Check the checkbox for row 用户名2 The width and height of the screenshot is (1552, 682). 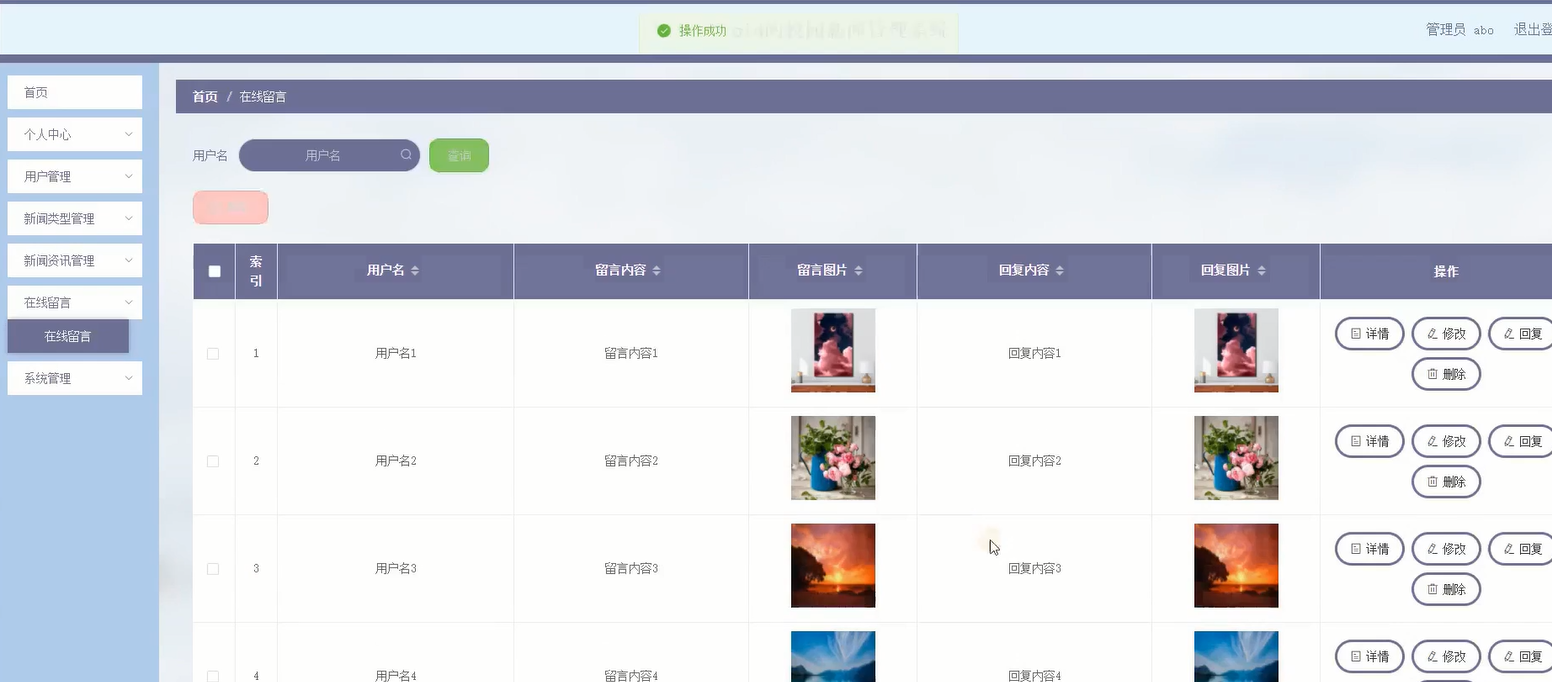(x=213, y=461)
